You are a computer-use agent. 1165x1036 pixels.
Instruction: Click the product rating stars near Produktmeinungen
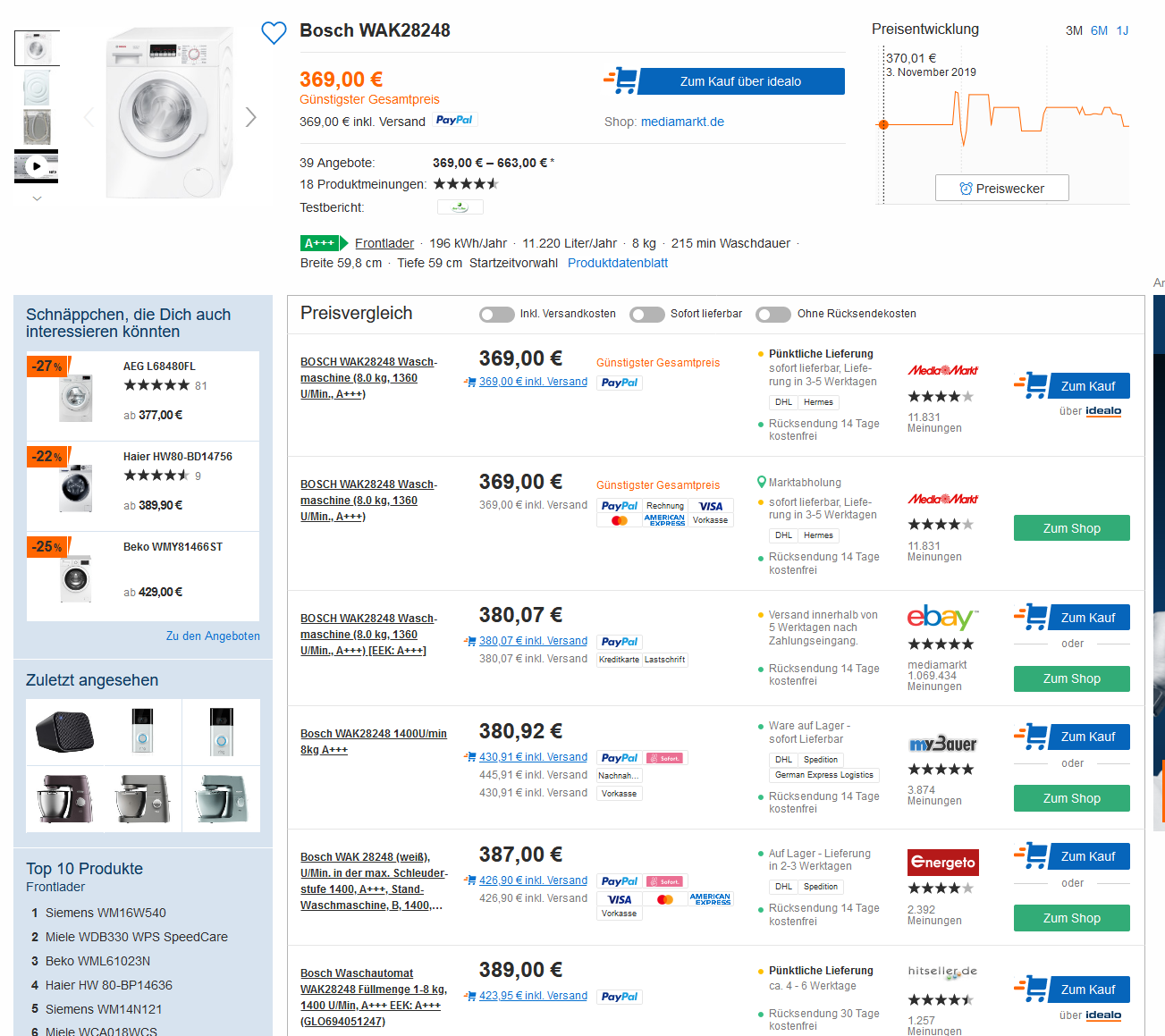pos(465,184)
